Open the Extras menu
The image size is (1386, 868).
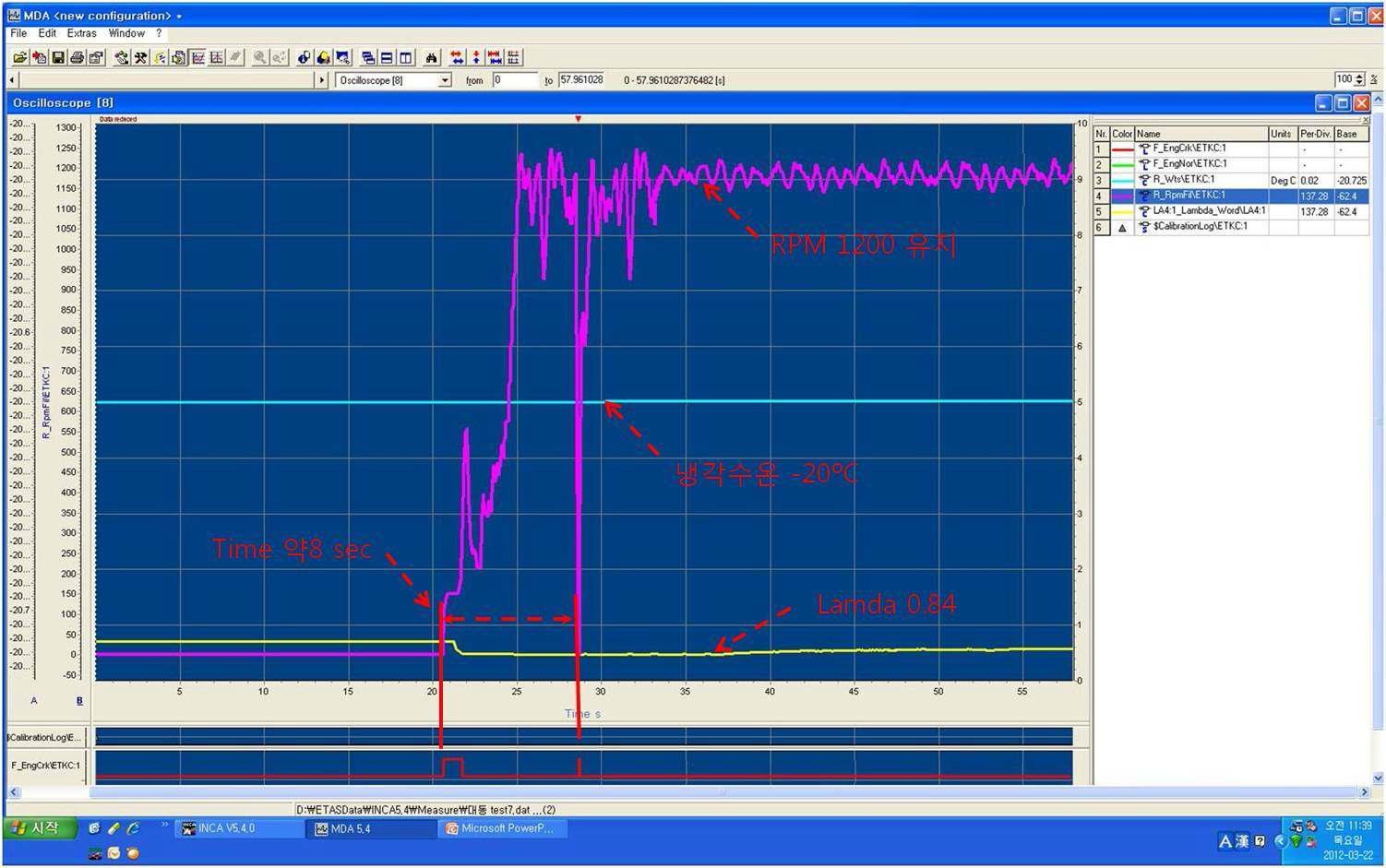coord(81,33)
